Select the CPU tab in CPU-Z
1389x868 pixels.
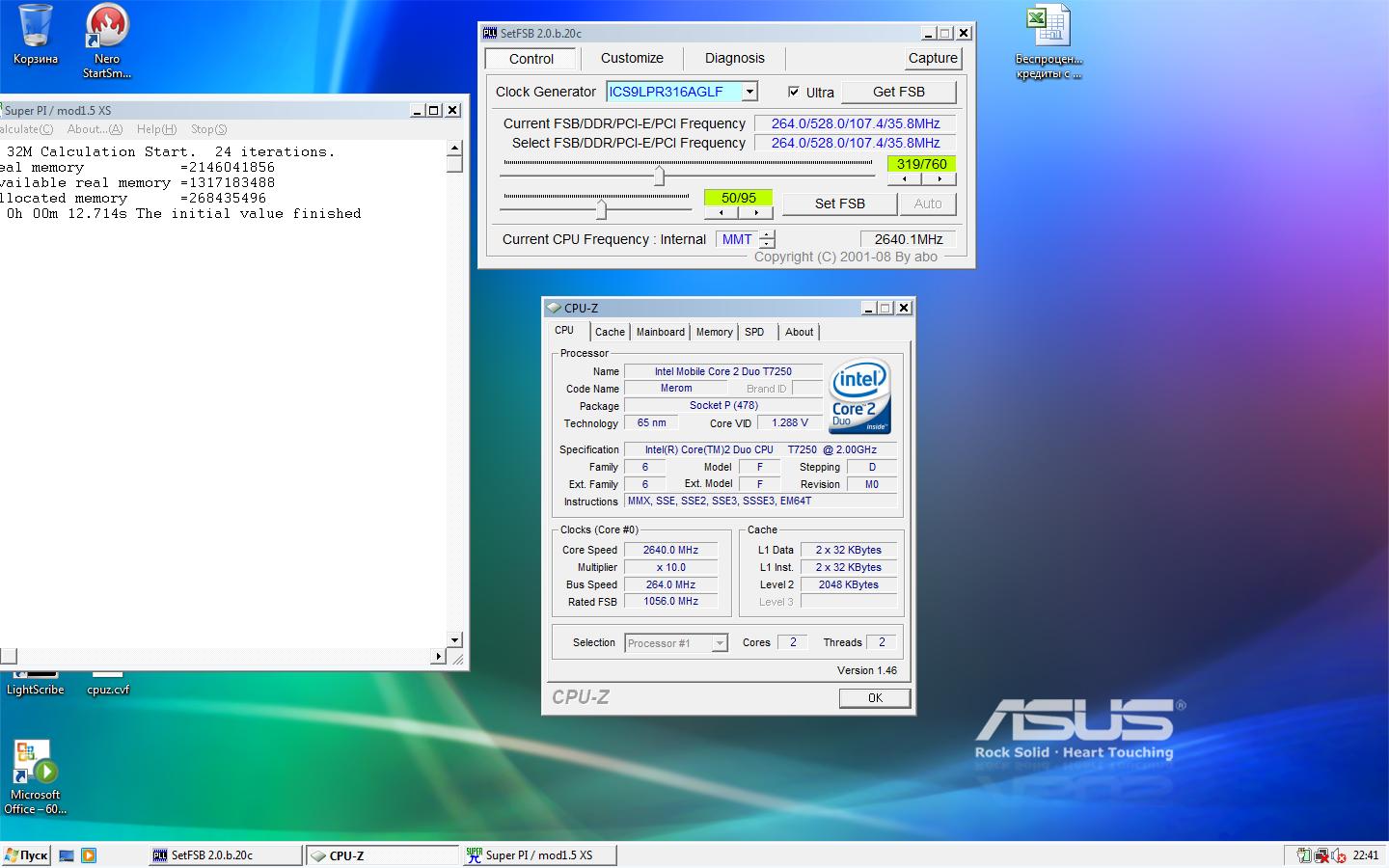point(565,330)
